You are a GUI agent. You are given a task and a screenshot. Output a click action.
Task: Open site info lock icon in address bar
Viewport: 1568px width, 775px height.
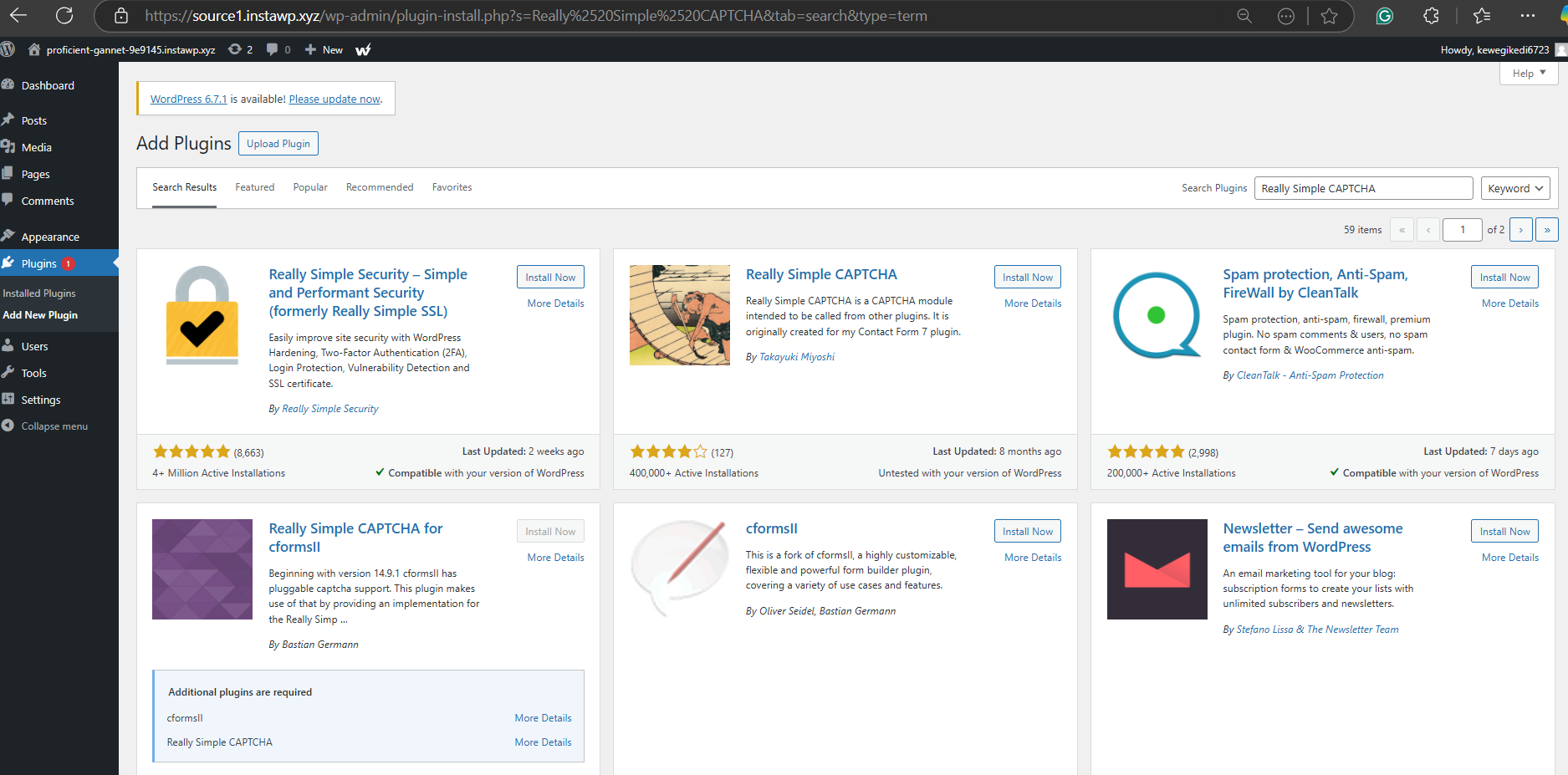coord(121,16)
